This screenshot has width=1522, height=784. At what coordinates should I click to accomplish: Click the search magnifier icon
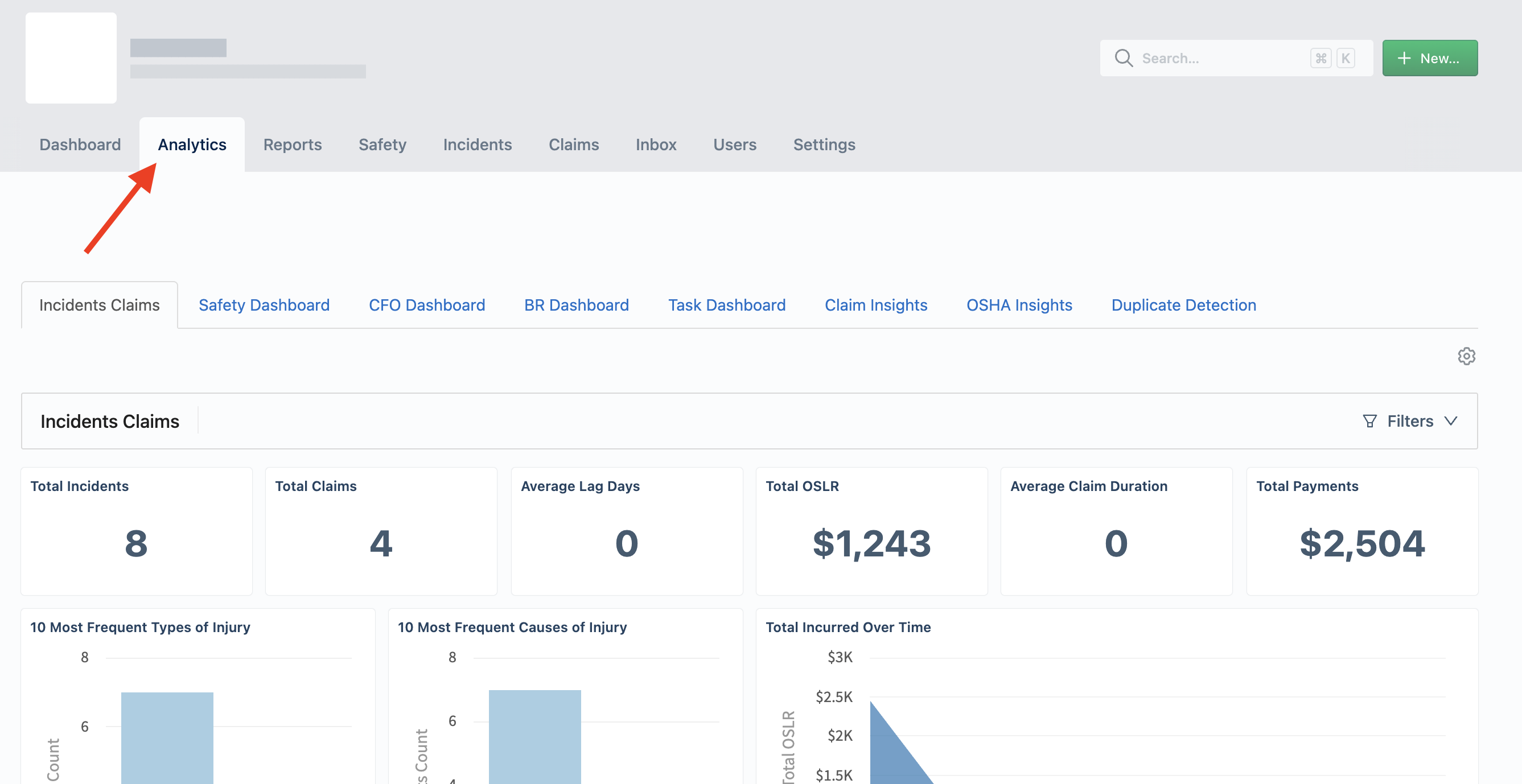pos(1123,58)
